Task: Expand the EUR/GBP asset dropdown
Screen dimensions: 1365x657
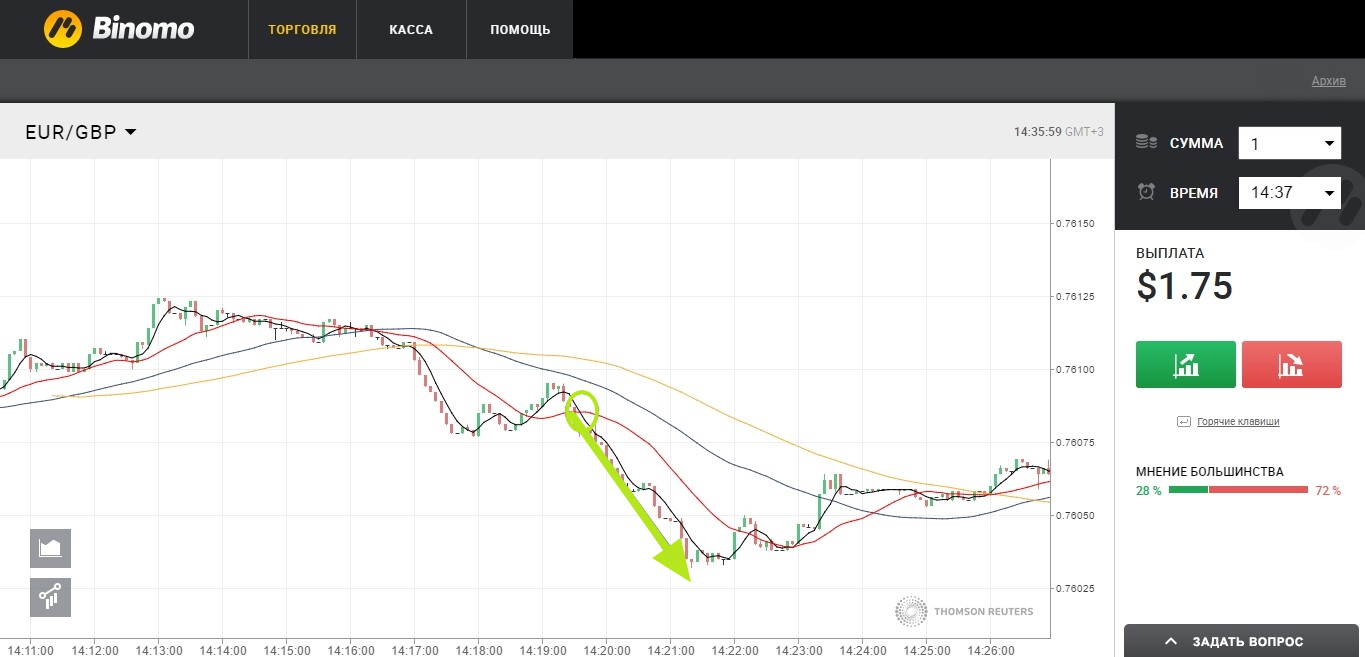Action: pos(81,132)
